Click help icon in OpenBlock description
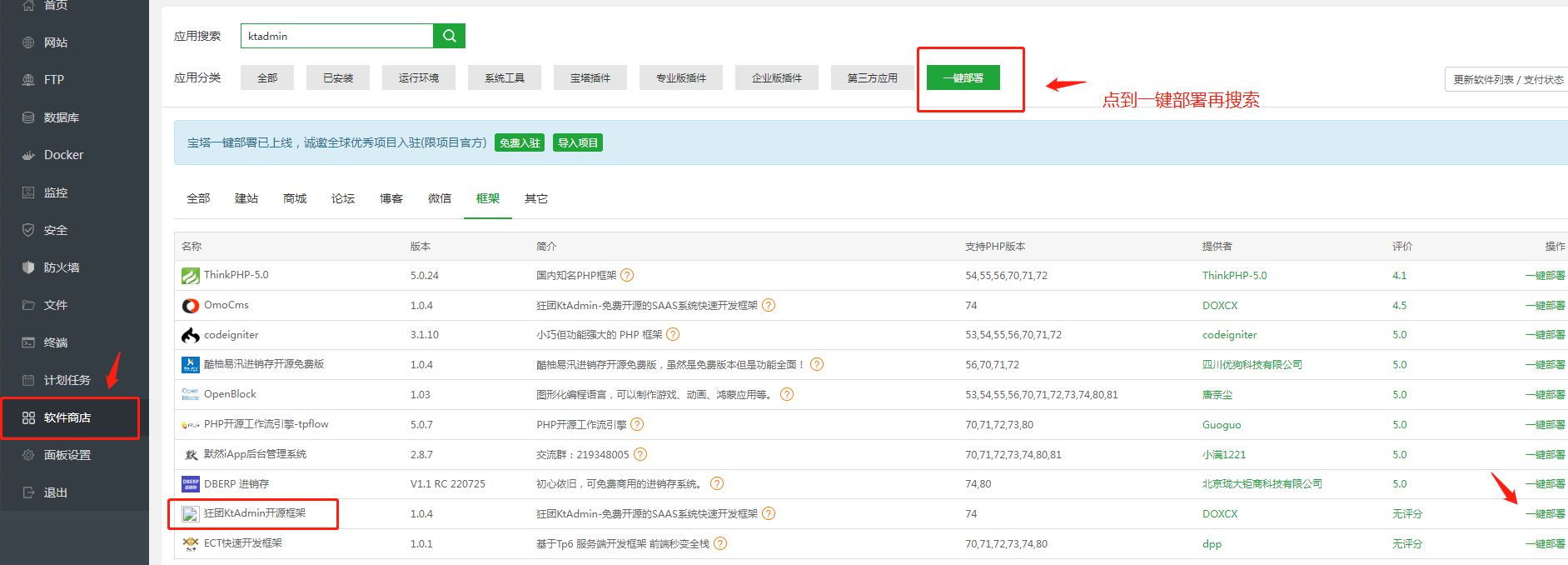 (787, 394)
